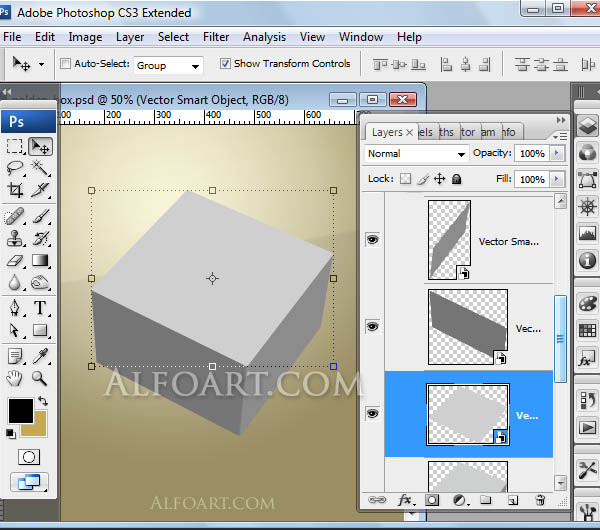The image size is (600, 530).
Task: Open the Normal blend mode dropdown
Action: click(x=416, y=153)
